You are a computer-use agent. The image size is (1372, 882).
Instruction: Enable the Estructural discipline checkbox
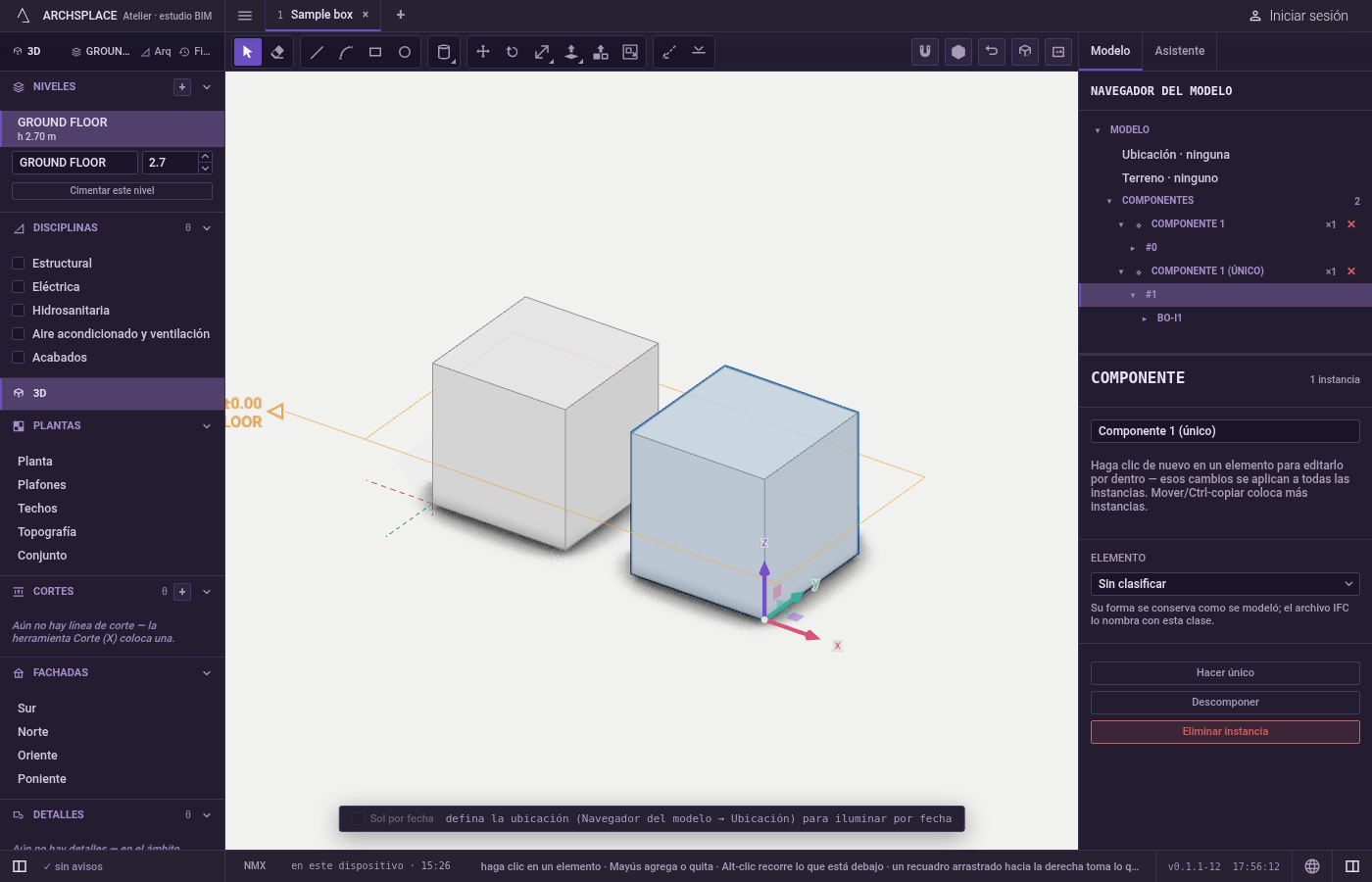tap(18, 264)
